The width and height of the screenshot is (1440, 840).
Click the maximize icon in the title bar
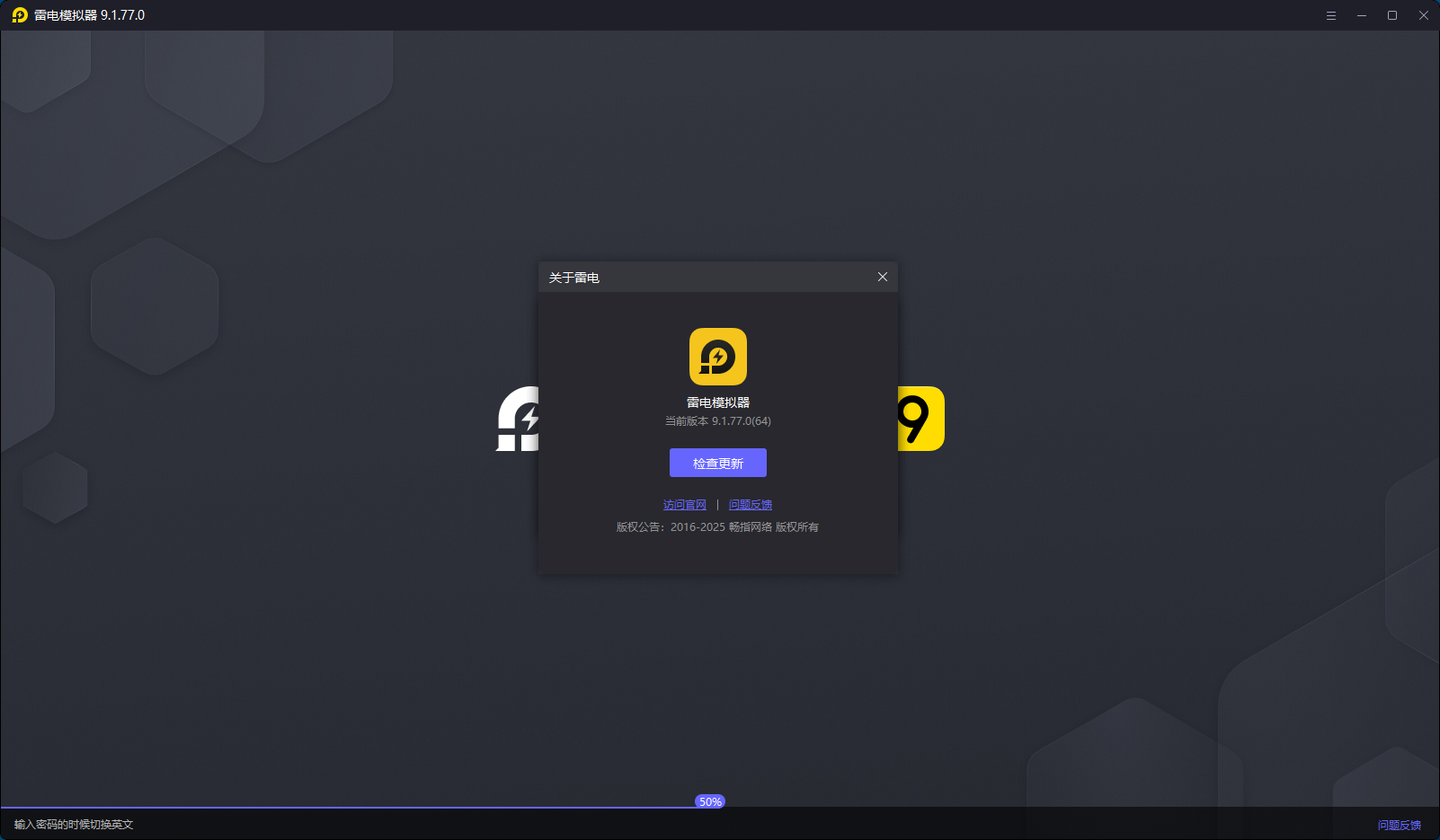1392,15
